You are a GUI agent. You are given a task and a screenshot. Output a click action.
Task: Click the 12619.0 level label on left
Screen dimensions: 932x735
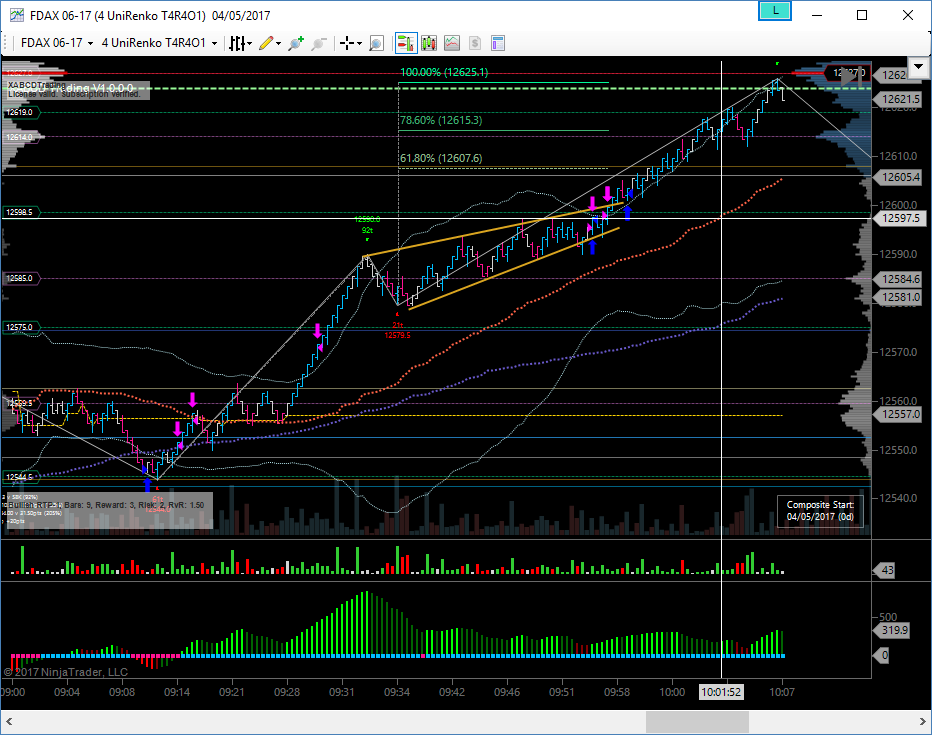21,112
